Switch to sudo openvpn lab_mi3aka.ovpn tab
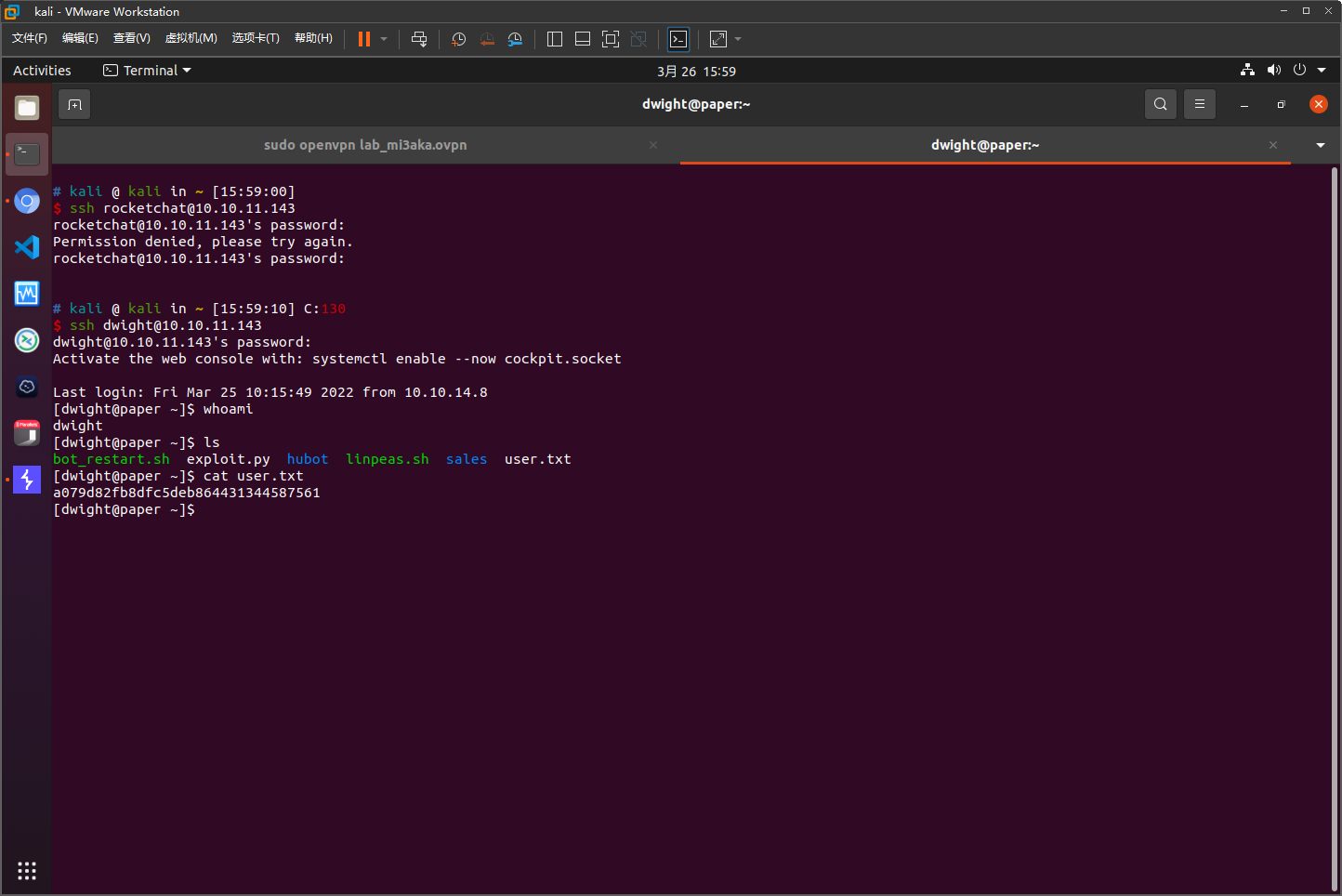The width and height of the screenshot is (1342, 896). (365, 145)
